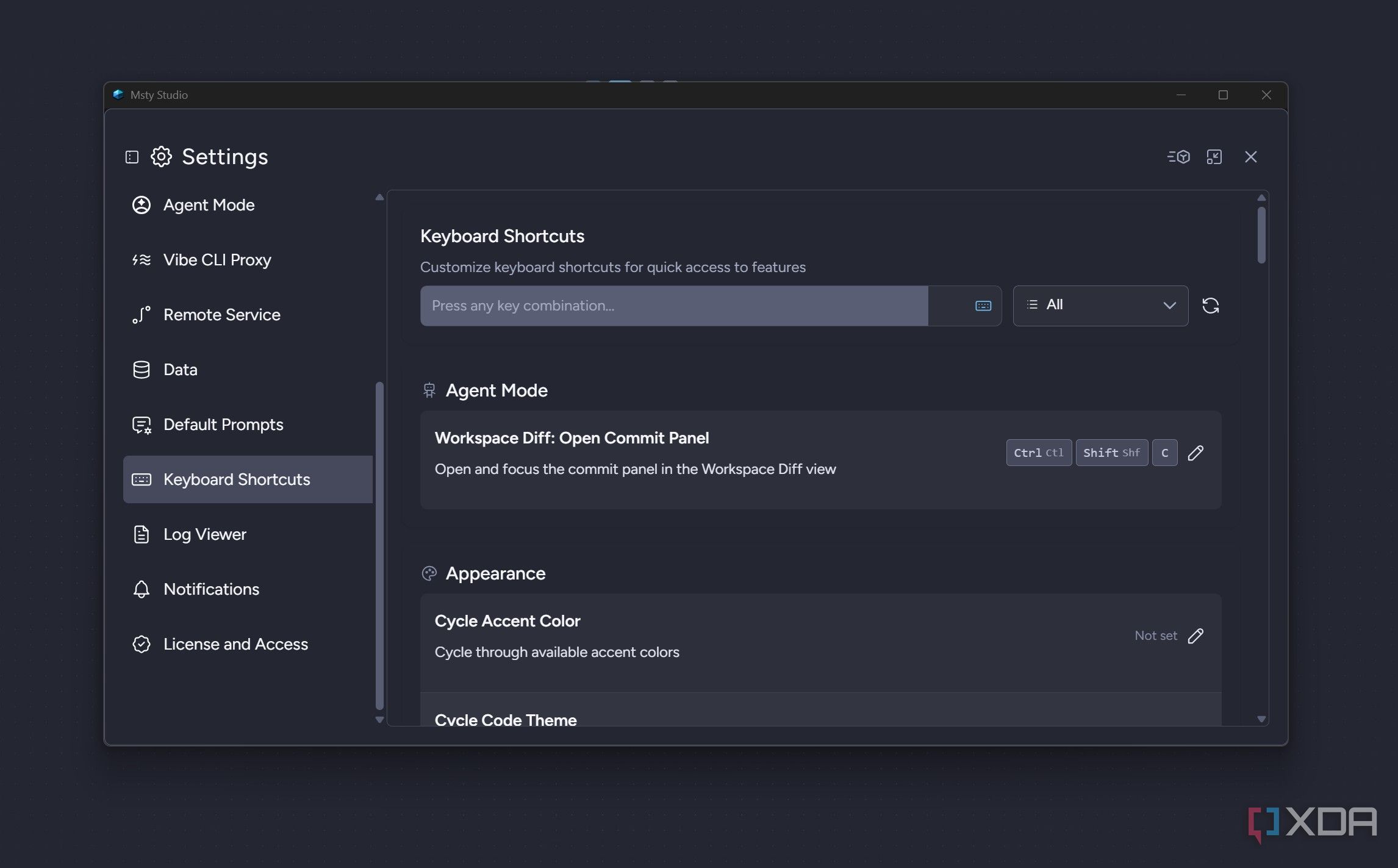Go to Vibe CLI Proxy settings label

[x=217, y=260]
